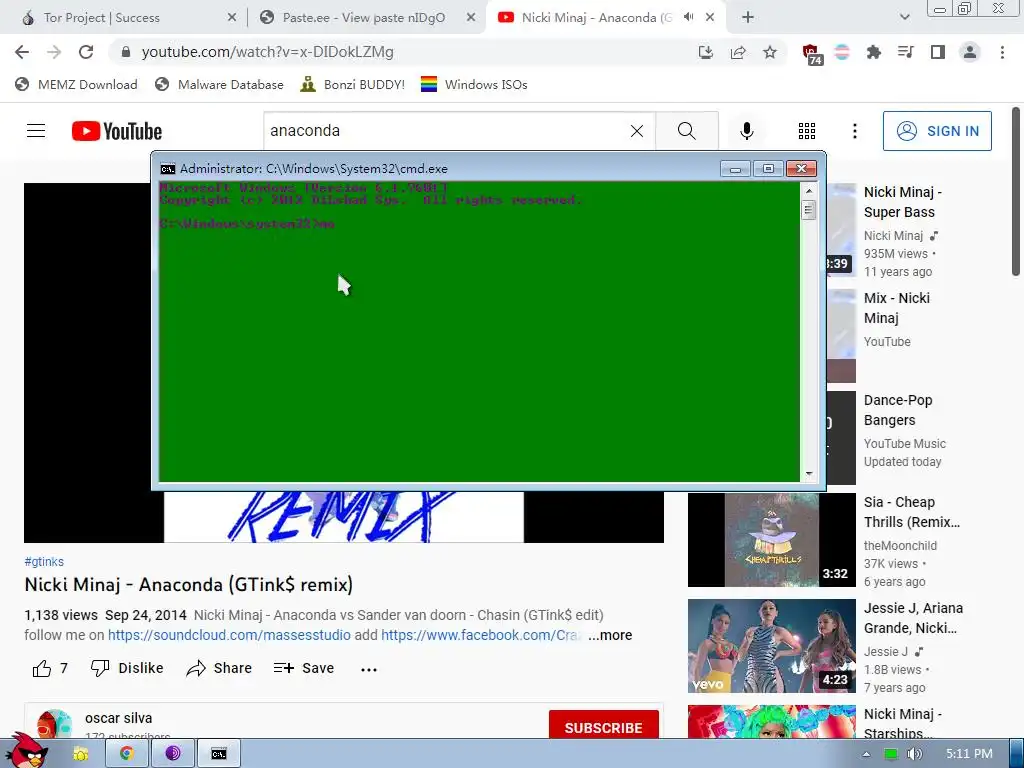Focus the YouTube search field
This screenshot has width=1024, height=768.
tap(447, 131)
